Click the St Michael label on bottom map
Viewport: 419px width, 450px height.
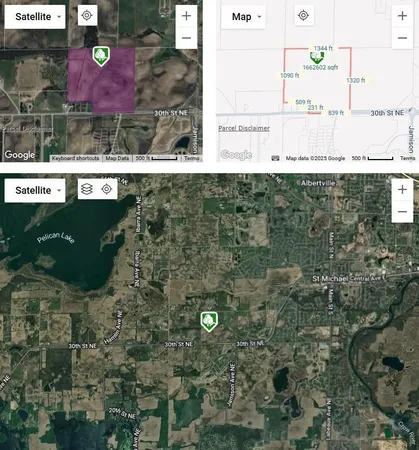pos(330,278)
